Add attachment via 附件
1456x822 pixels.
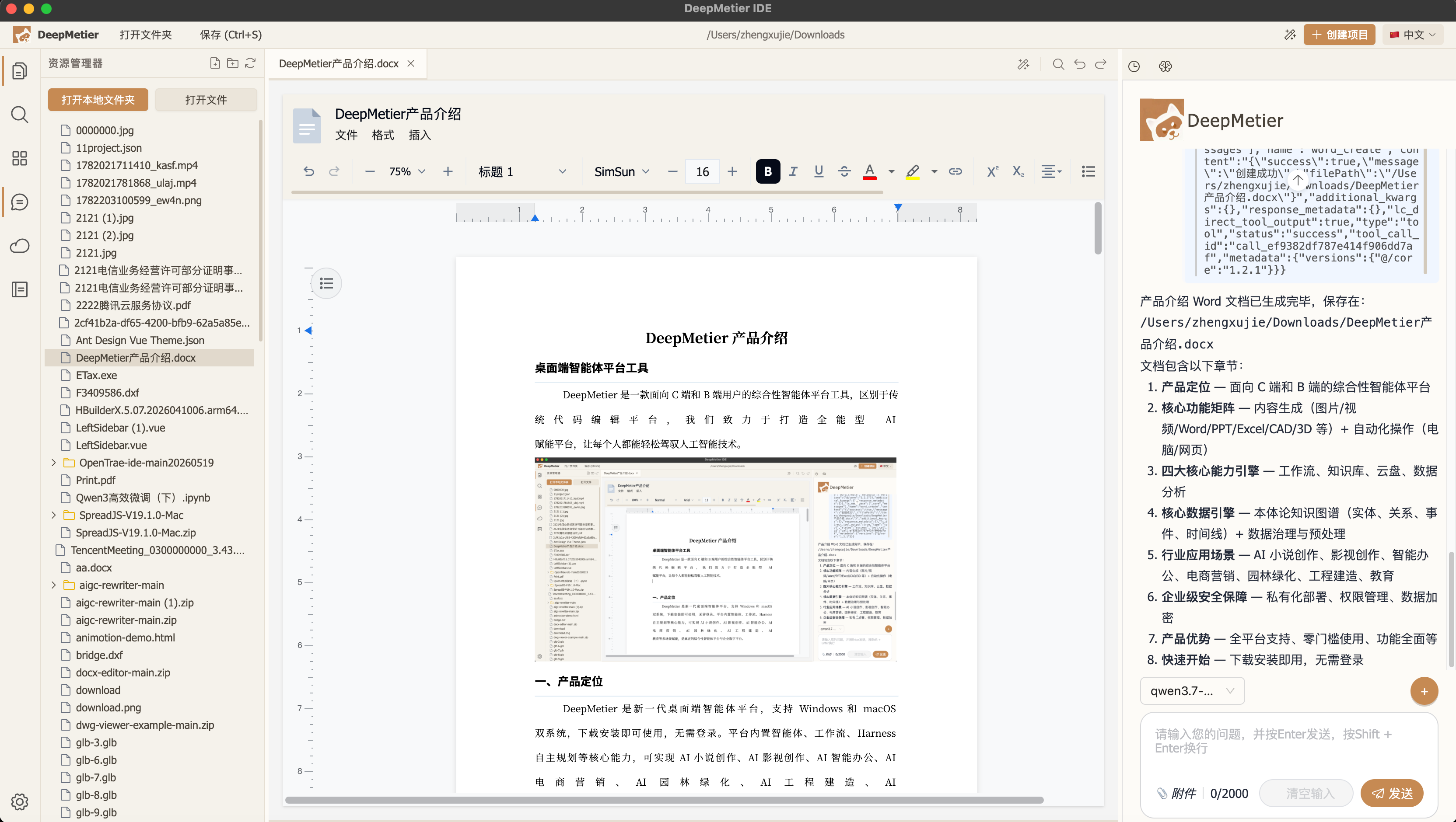tap(1176, 793)
